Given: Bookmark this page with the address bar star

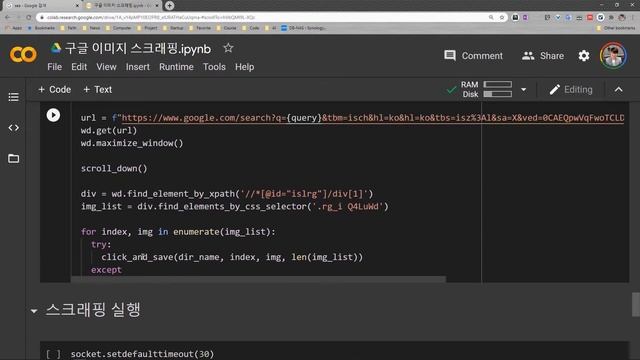Looking at the screenshot, I should point(502,17).
